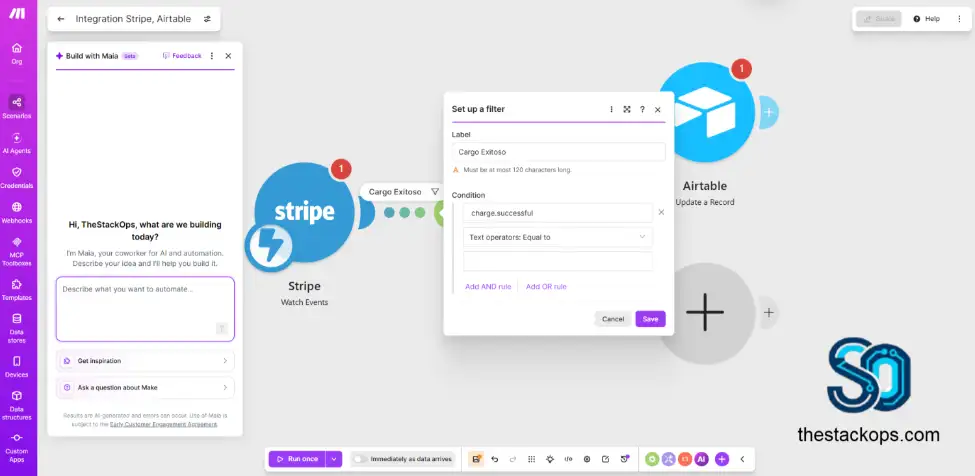
Task: Open filter dialog help question mark
Action: [642, 109]
